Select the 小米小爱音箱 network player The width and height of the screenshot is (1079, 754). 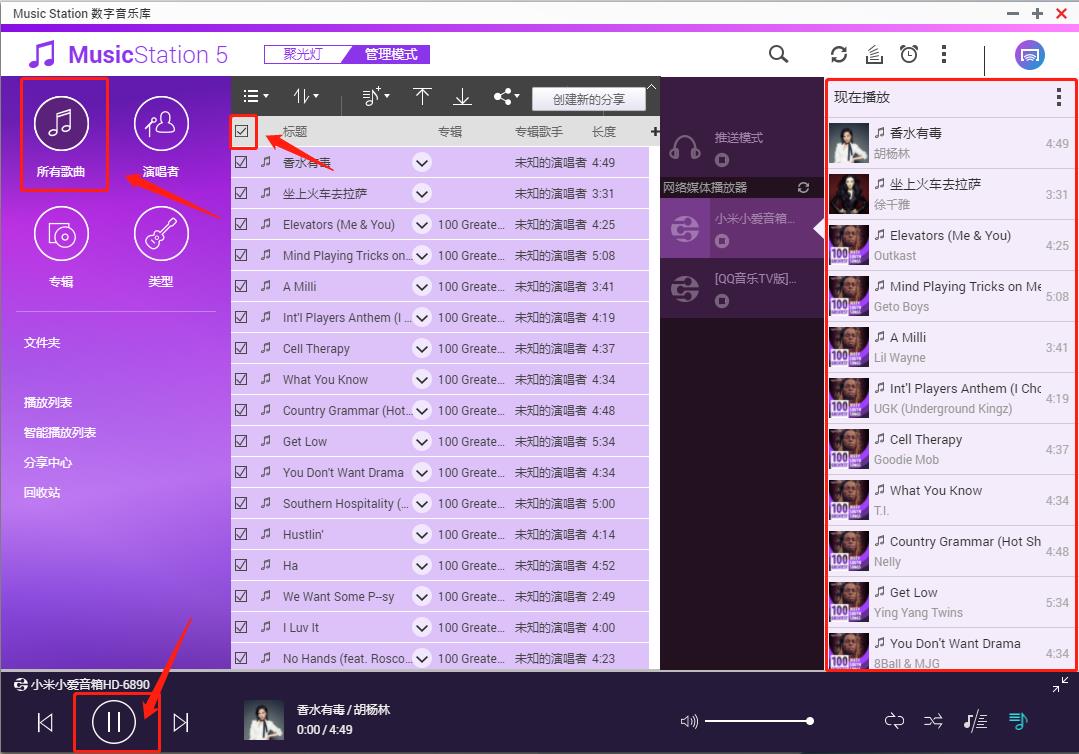(742, 228)
